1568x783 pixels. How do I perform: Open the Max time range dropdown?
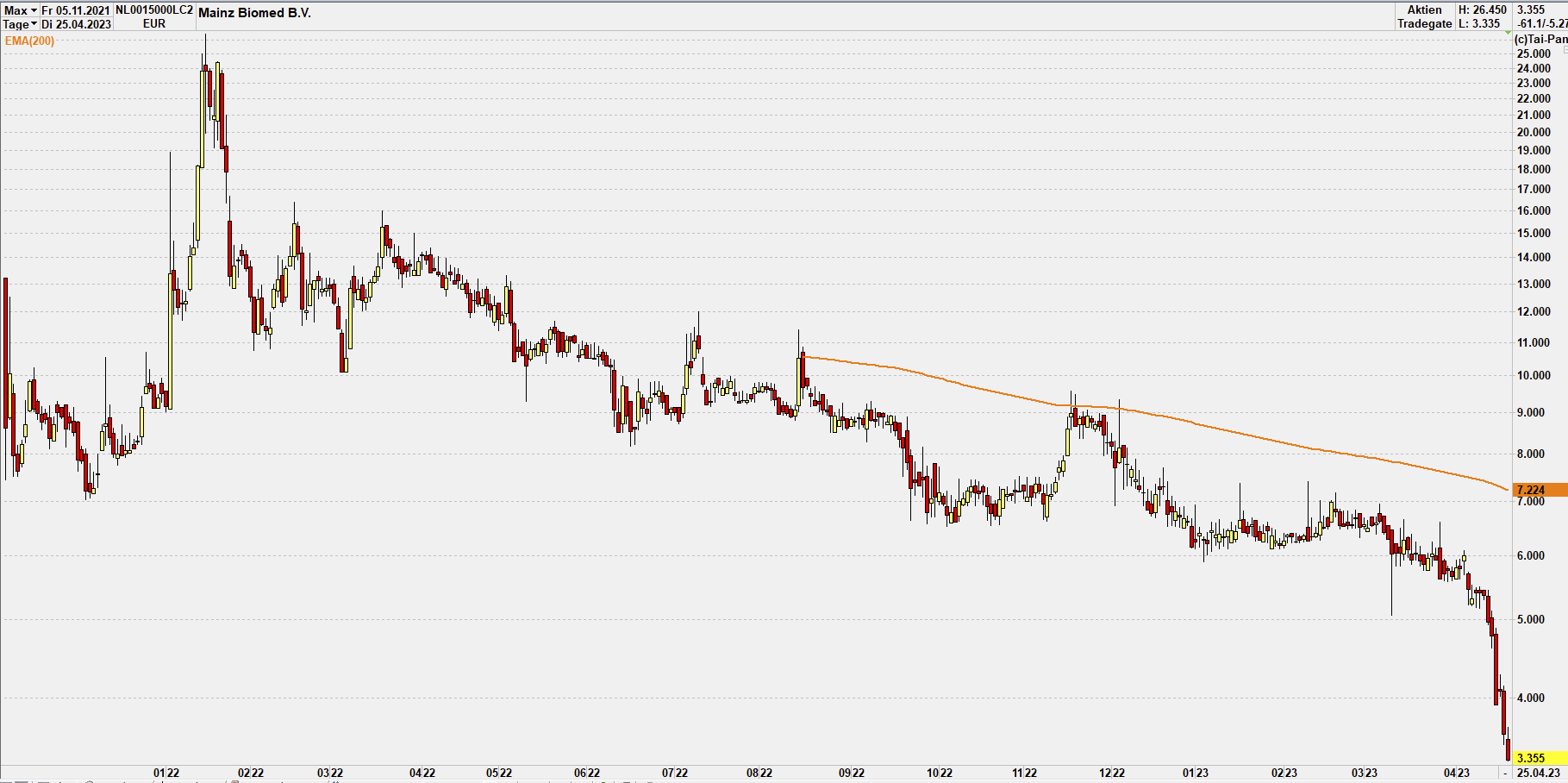click(16, 10)
